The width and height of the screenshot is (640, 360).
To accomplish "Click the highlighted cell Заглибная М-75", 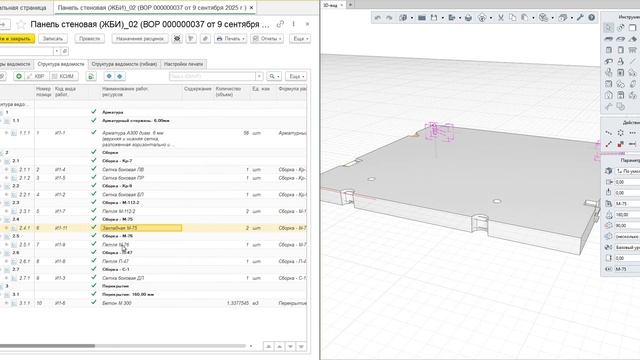I will (141, 228).
